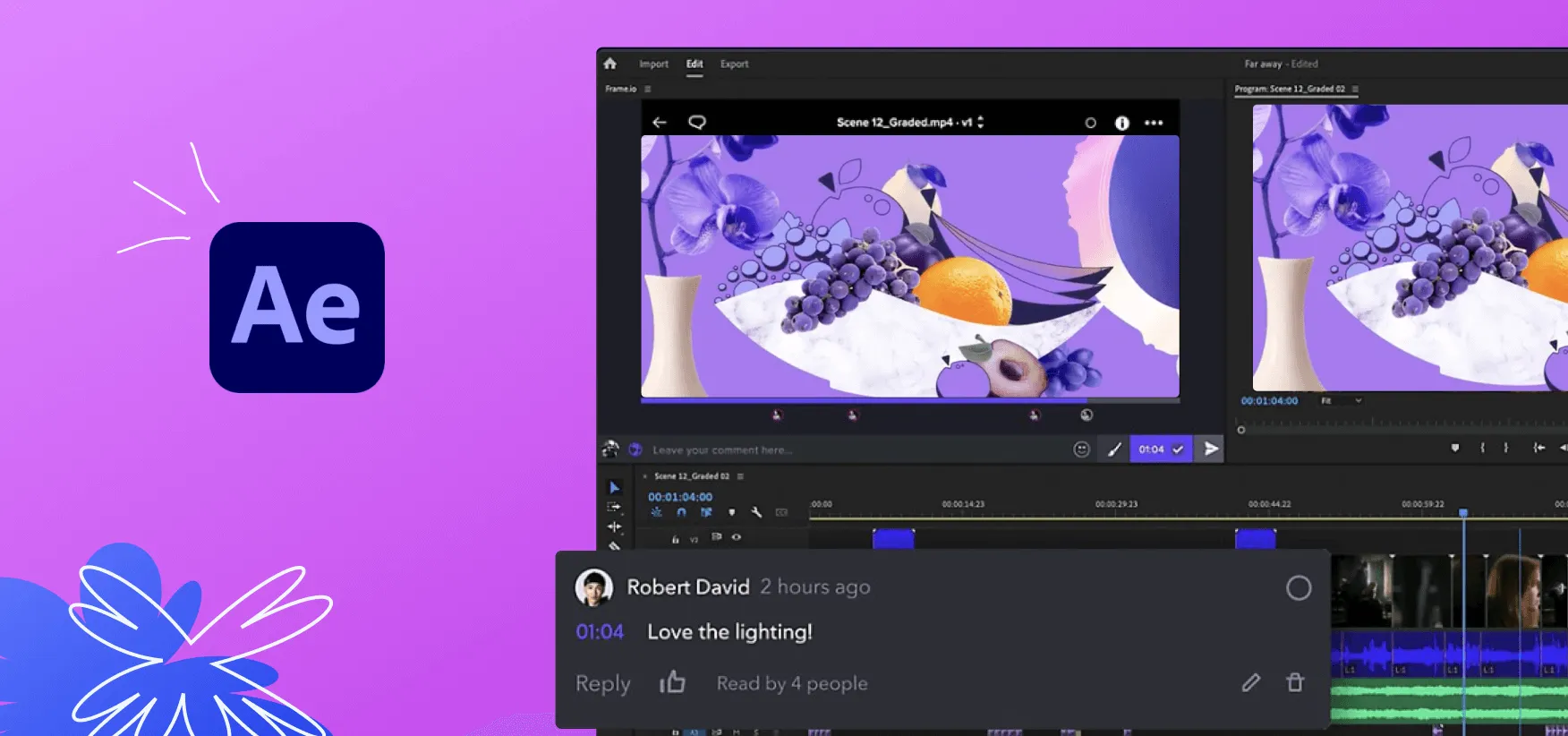The height and width of the screenshot is (736, 1568).
Task: Reply to the Love the lighting comment
Action: point(603,684)
